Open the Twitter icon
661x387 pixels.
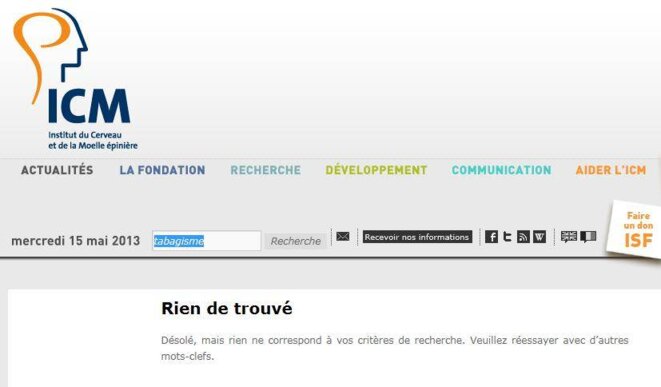pos(507,236)
